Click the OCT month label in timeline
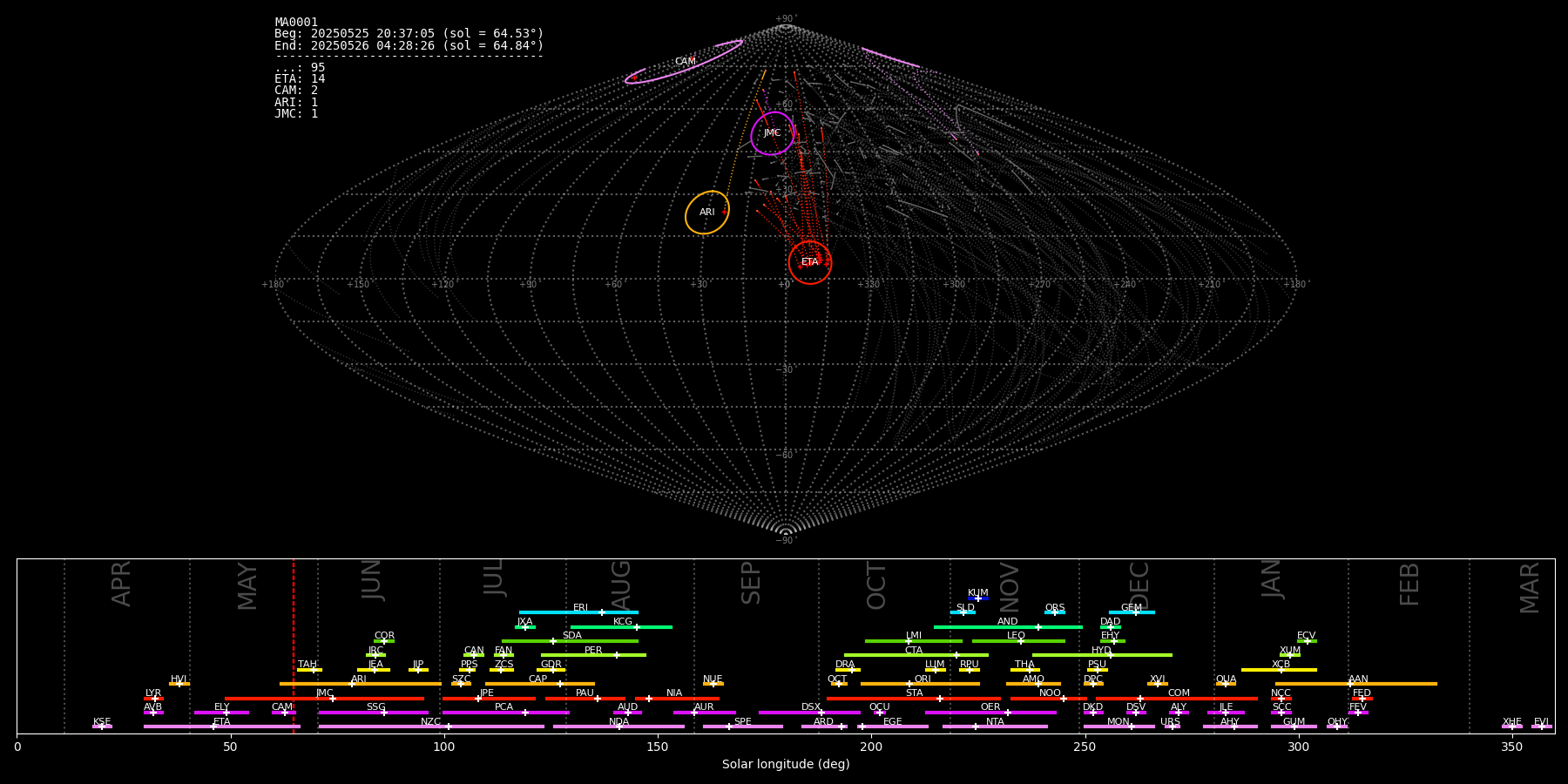The image size is (1568, 784). tap(876, 585)
